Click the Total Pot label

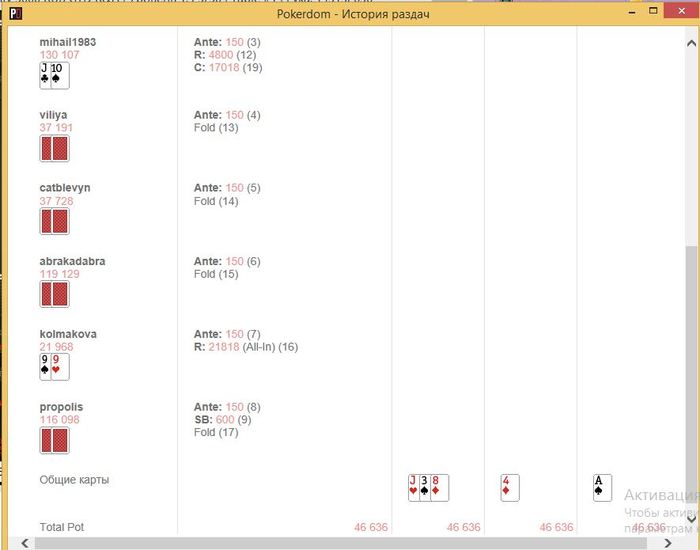(x=62, y=527)
